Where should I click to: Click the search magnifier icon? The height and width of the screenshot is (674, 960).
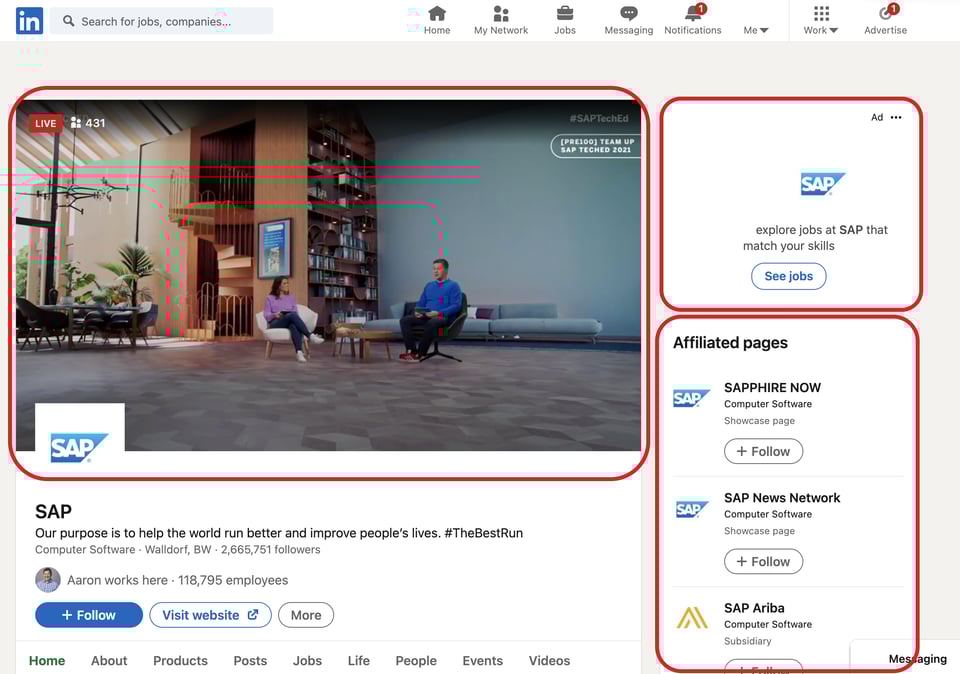click(69, 21)
